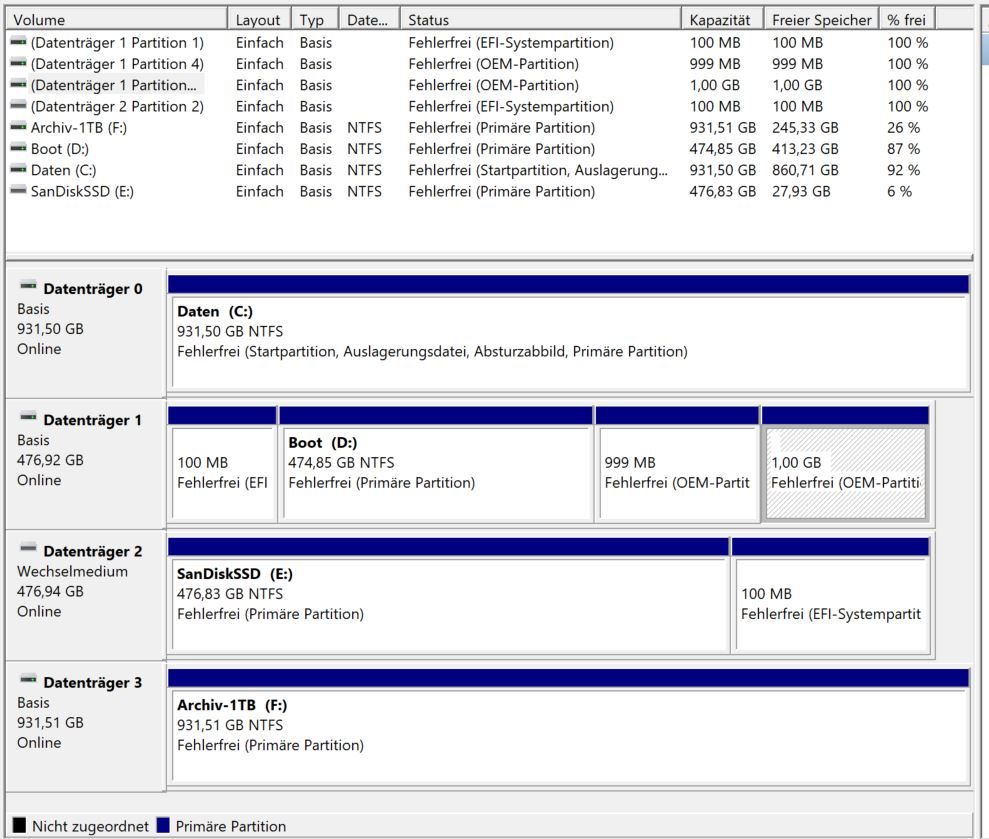
Task: Click the disk icon next to Datenträger 0
Action: [x=28, y=289]
